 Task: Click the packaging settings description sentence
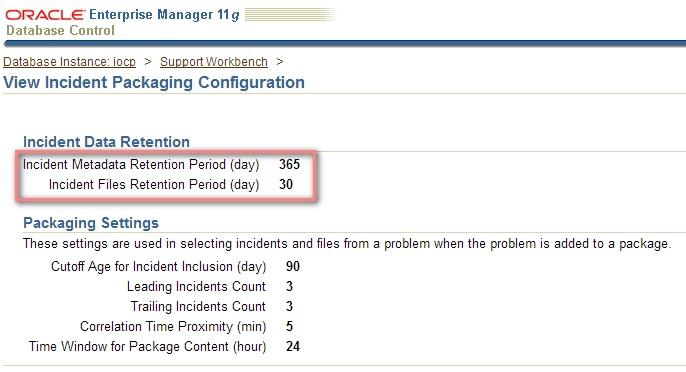coord(347,243)
